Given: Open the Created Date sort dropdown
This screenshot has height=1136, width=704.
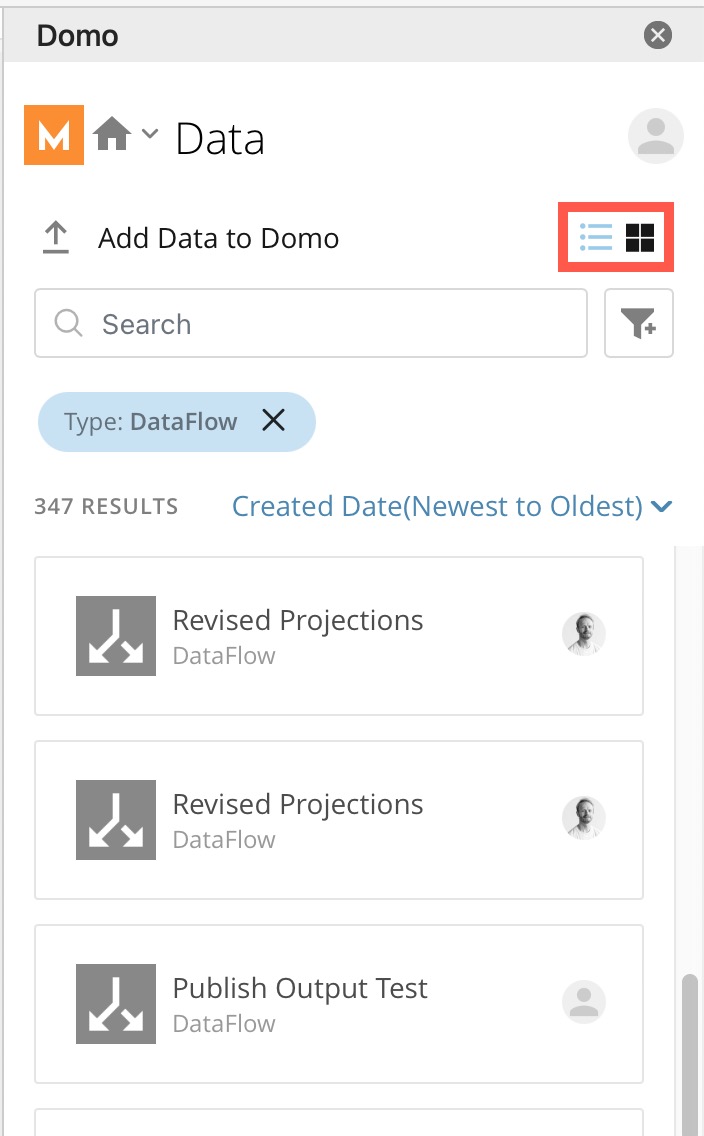Looking at the screenshot, I should (x=452, y=506).
